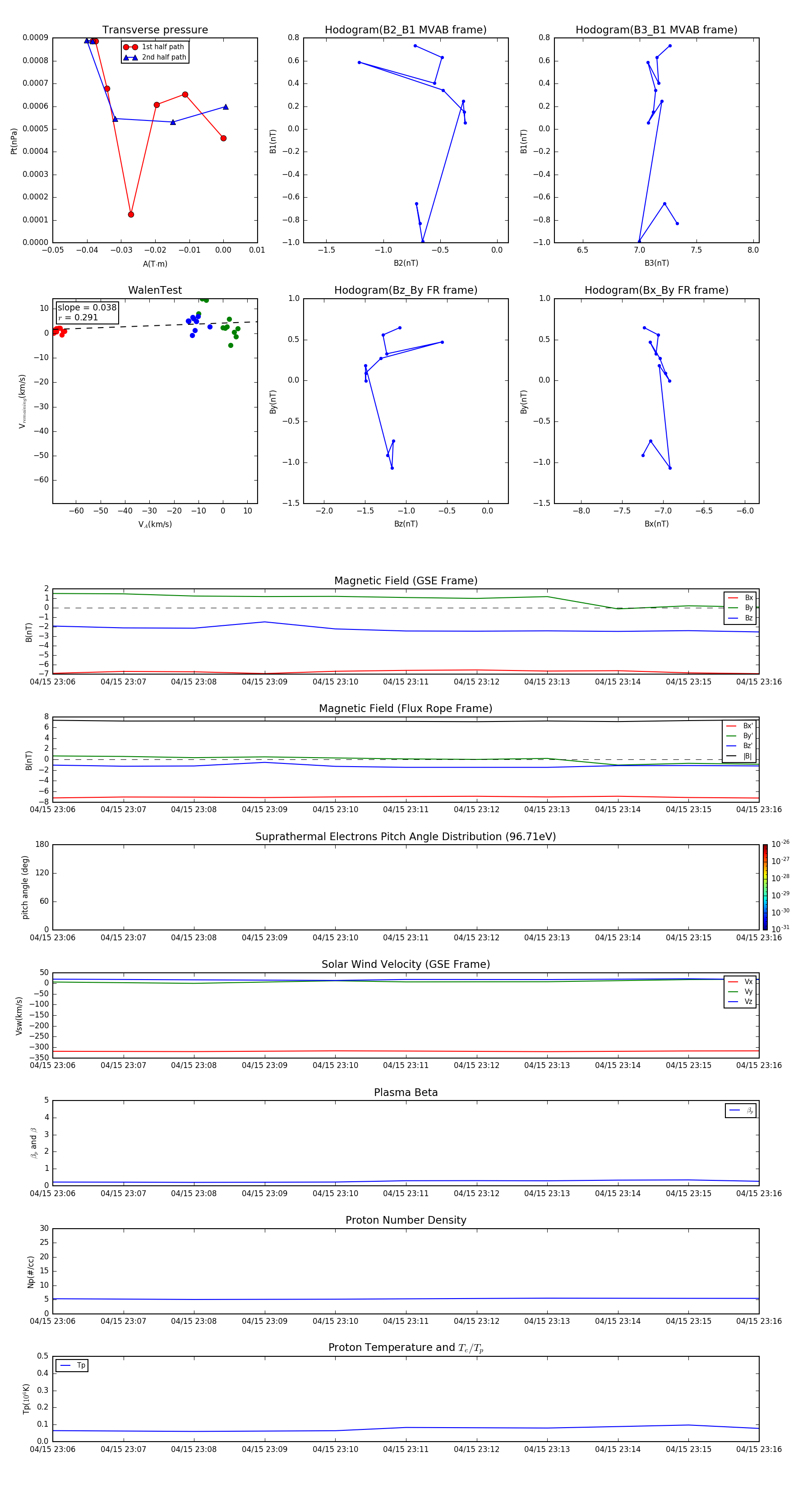Click the 'Proton Number Density' title
Image resolution: width=812 pixels, height=1489 pixels.
[x=406, y=1220]
